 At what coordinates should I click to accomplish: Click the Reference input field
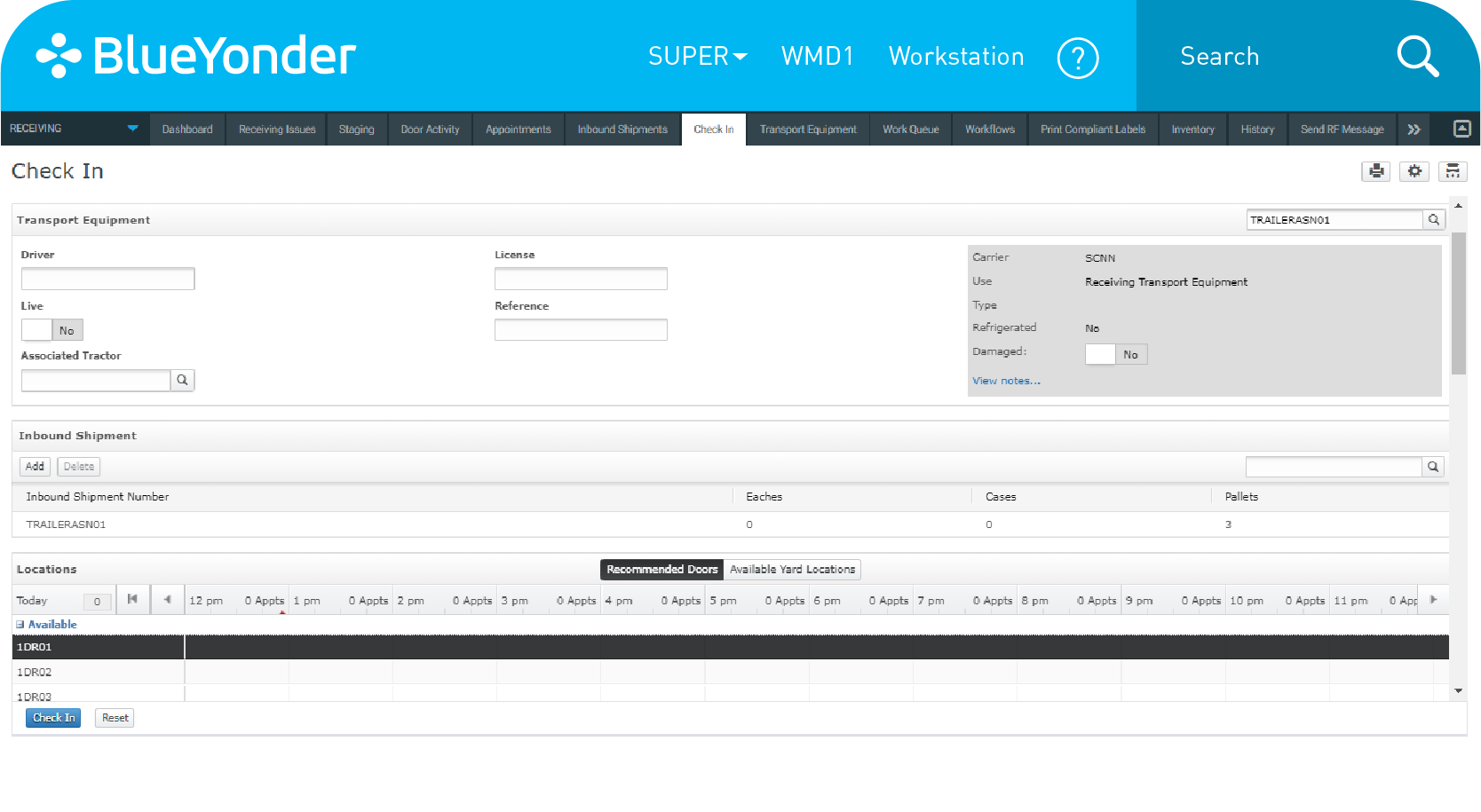(581, 330)
